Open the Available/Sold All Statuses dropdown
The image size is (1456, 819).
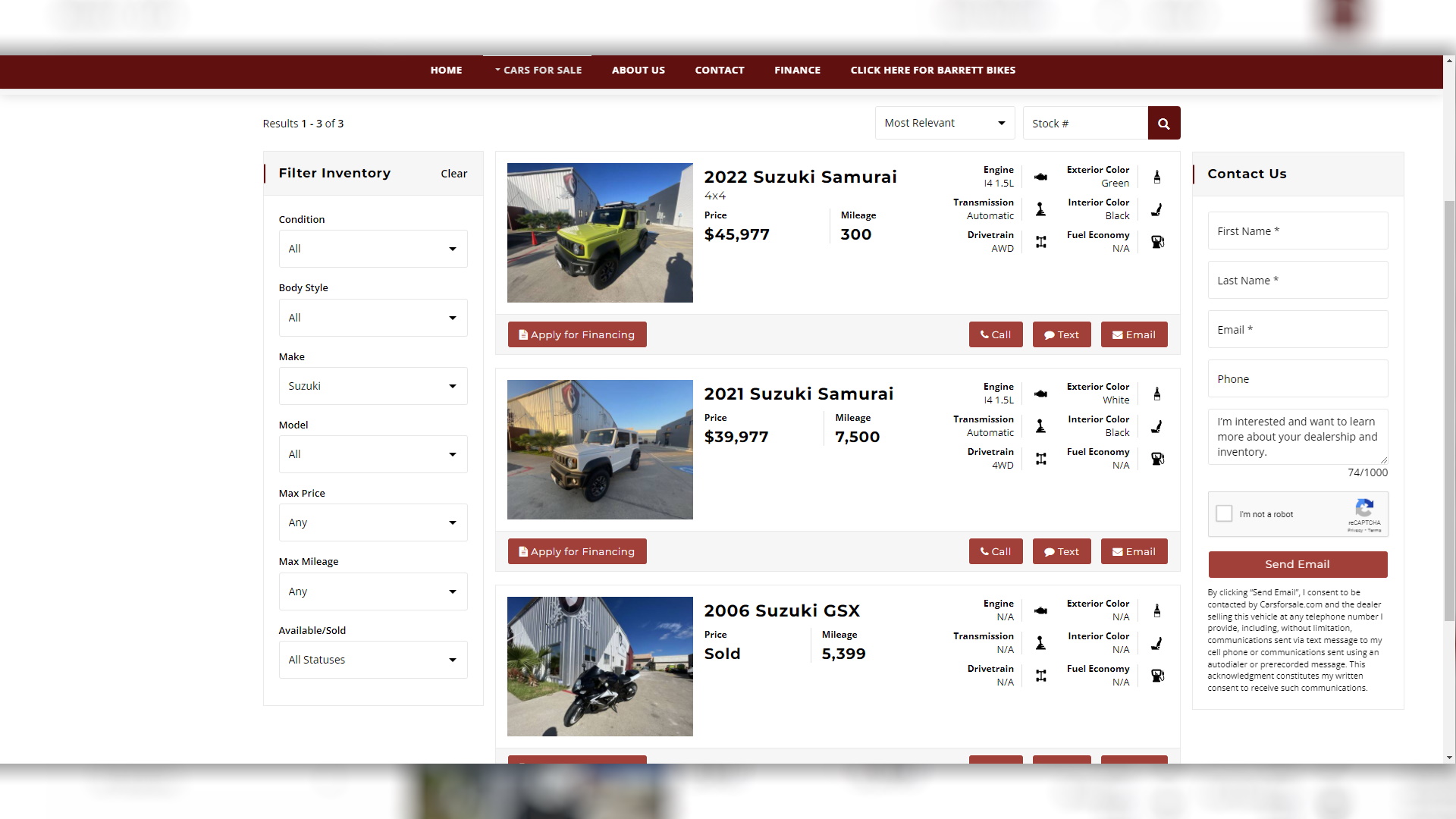click(x=372, y=660)
